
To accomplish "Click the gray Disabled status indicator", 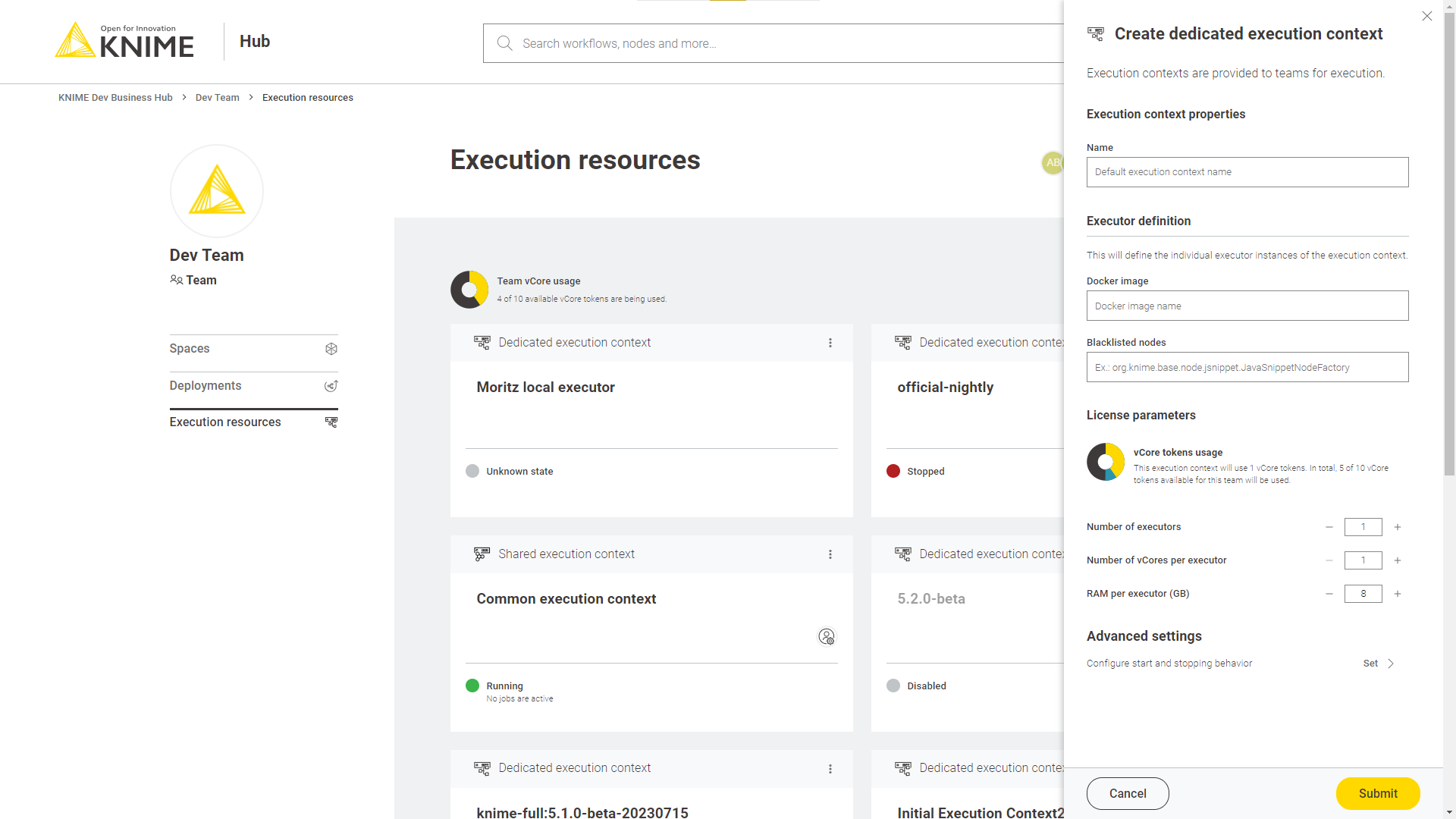I will tap(893, 686).
